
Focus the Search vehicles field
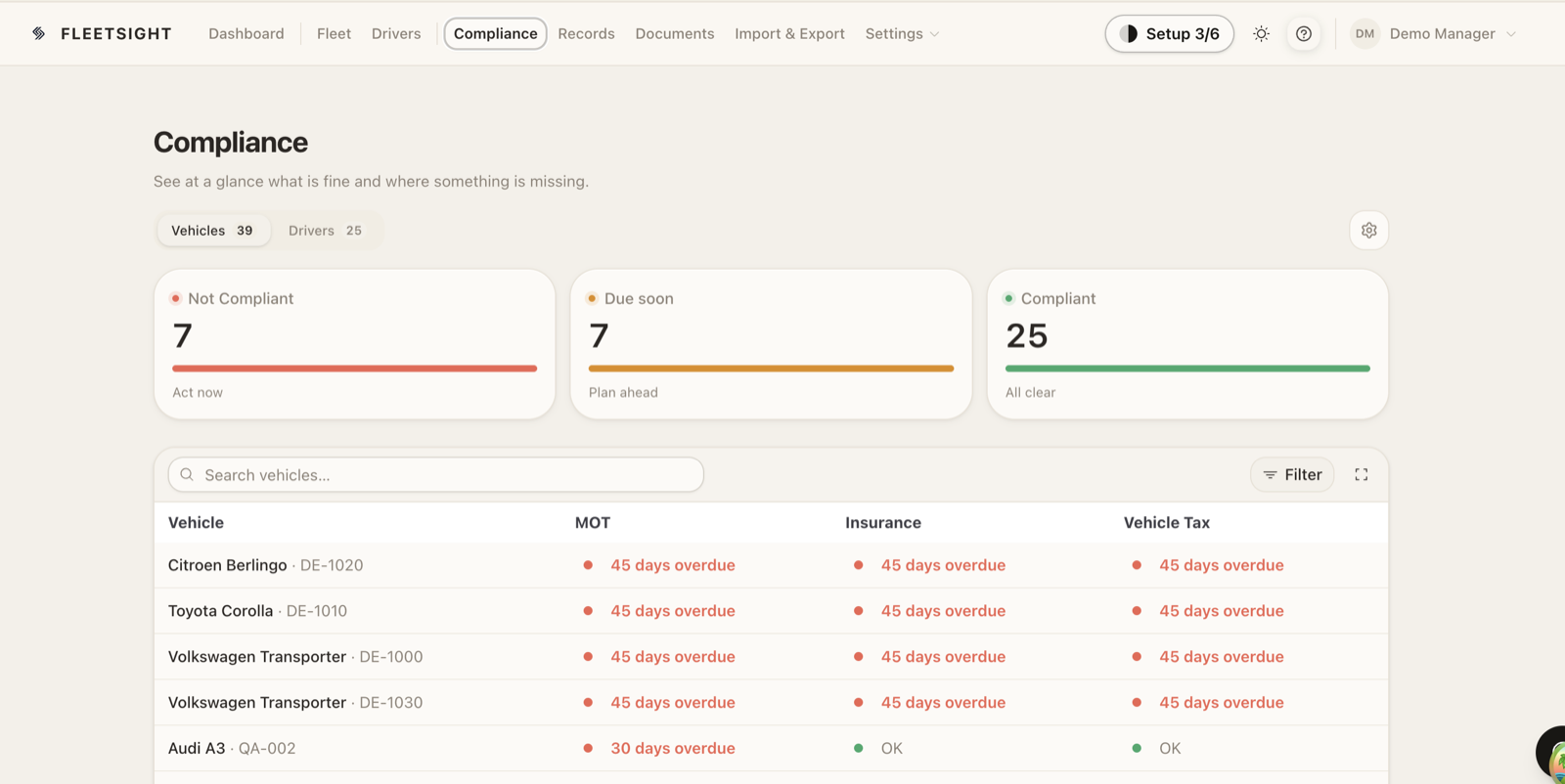click(x=436, y=475)
